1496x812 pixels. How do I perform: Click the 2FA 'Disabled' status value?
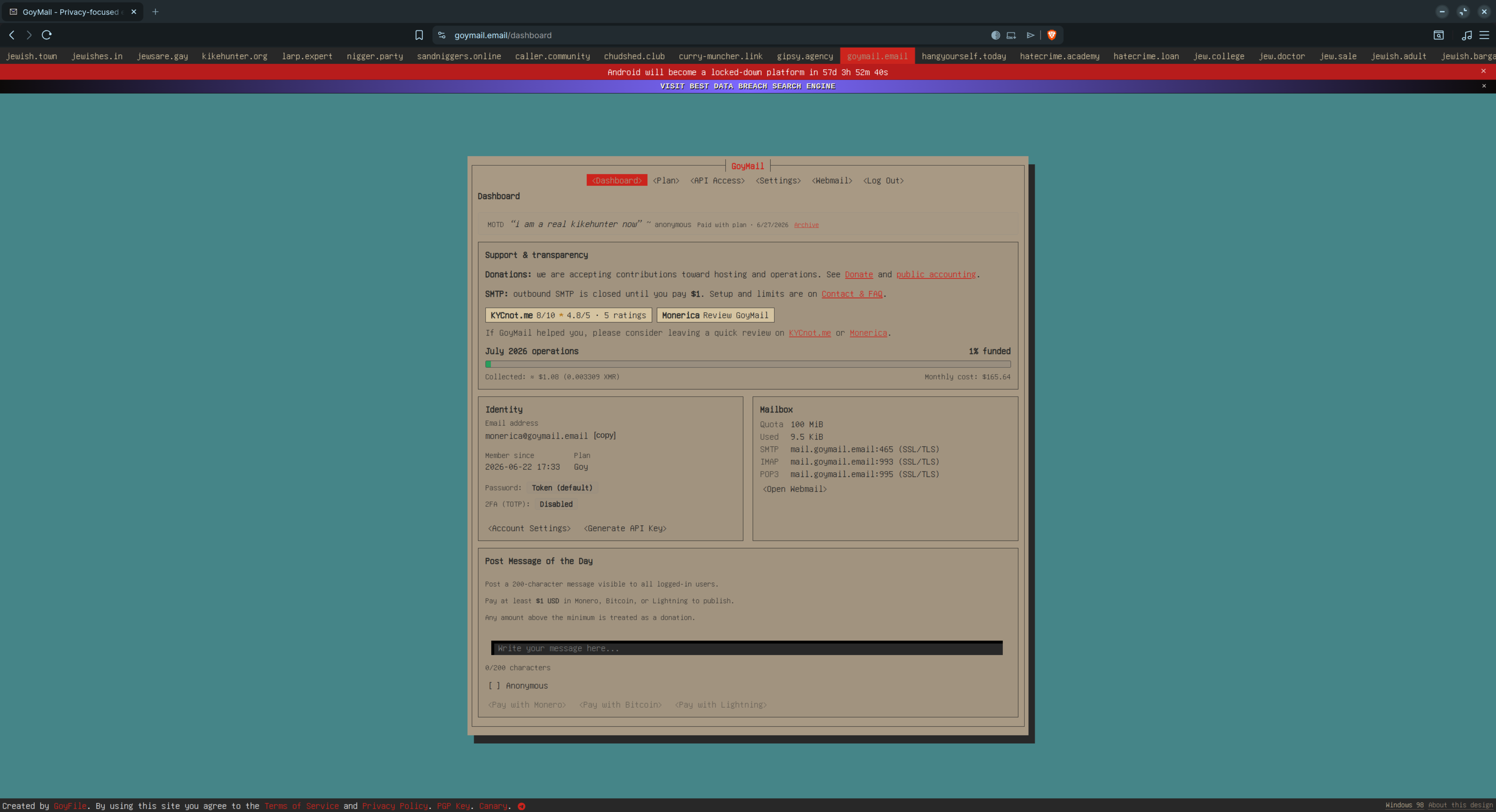556,504
